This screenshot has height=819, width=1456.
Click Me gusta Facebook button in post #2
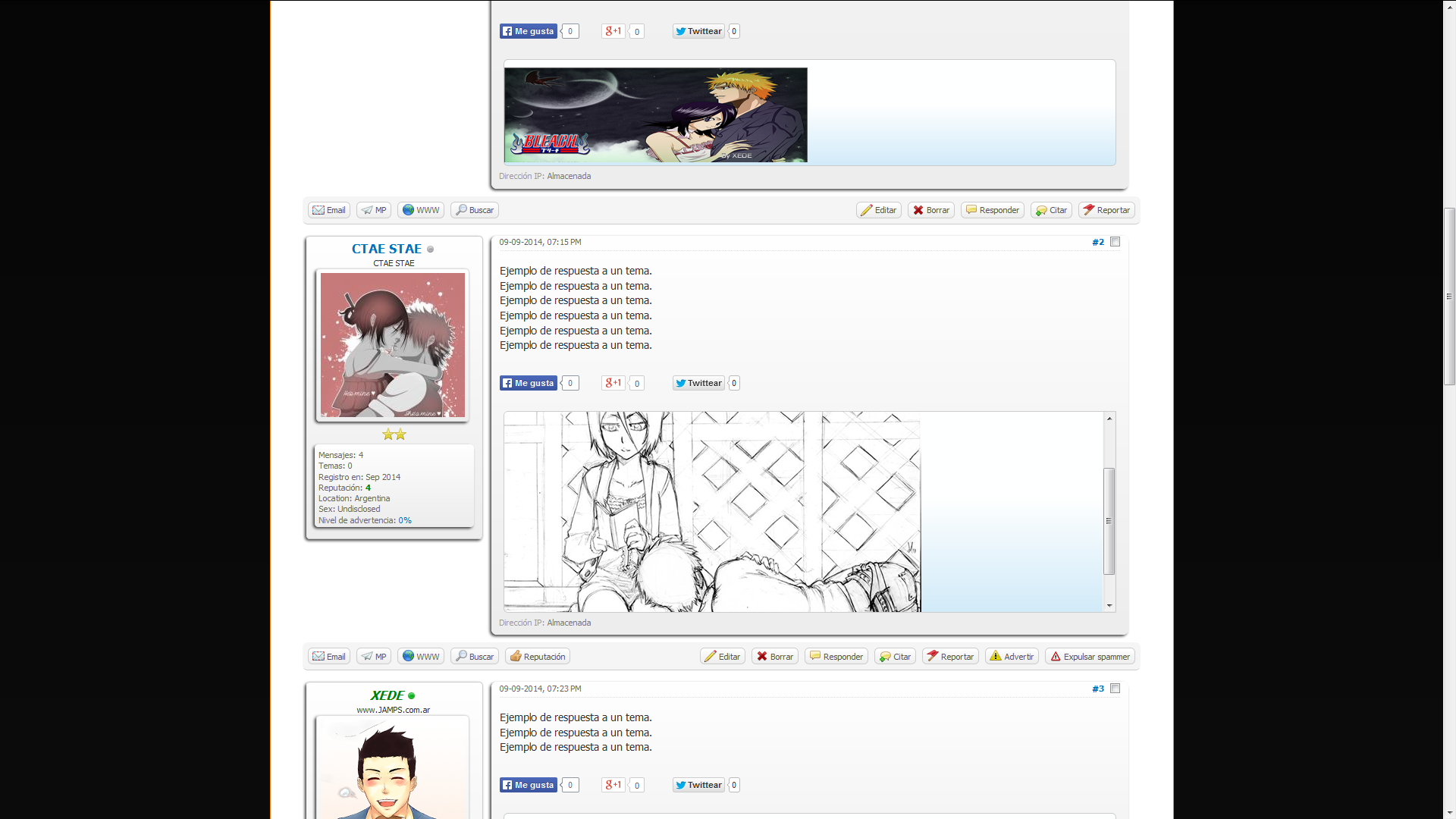coord(529,383)
